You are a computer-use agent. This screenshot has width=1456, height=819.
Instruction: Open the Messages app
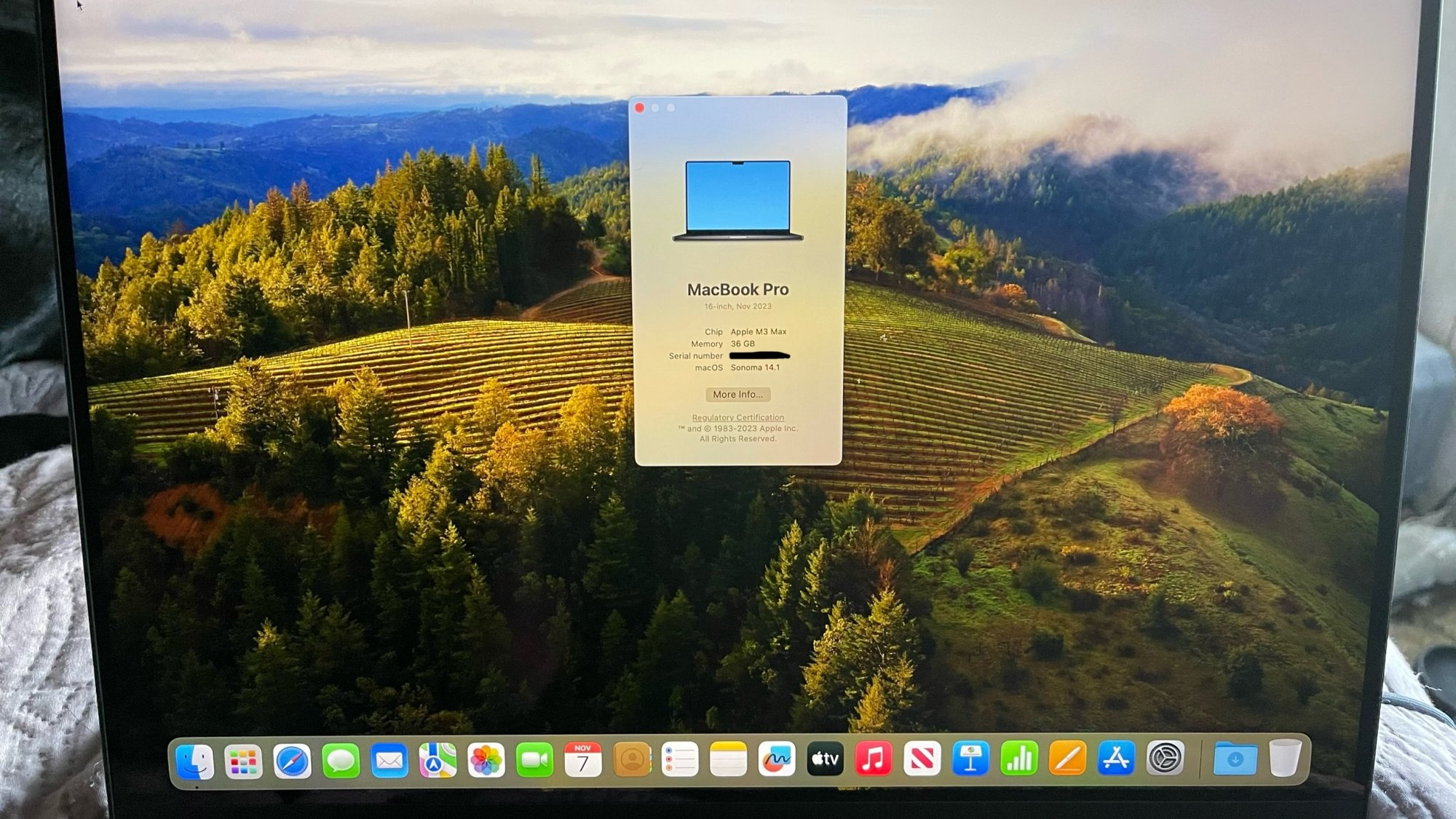click(341, 761)
